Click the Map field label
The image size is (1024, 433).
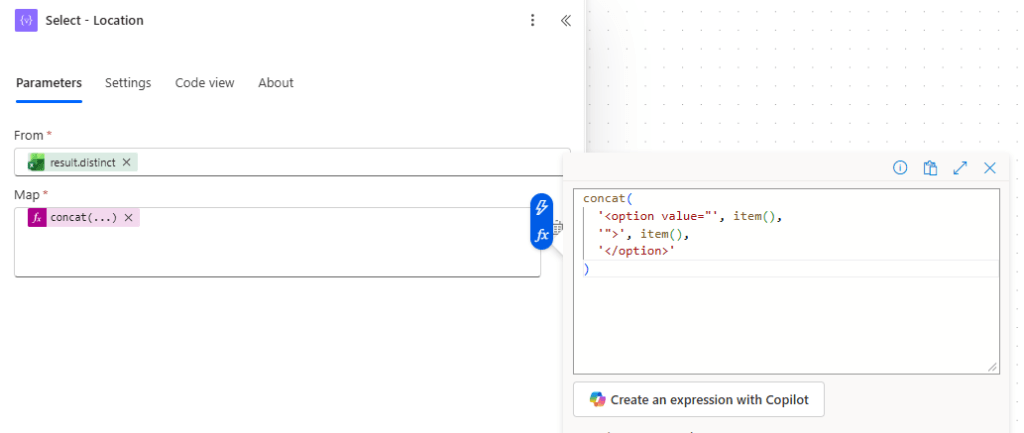click(x=27, y=195)
